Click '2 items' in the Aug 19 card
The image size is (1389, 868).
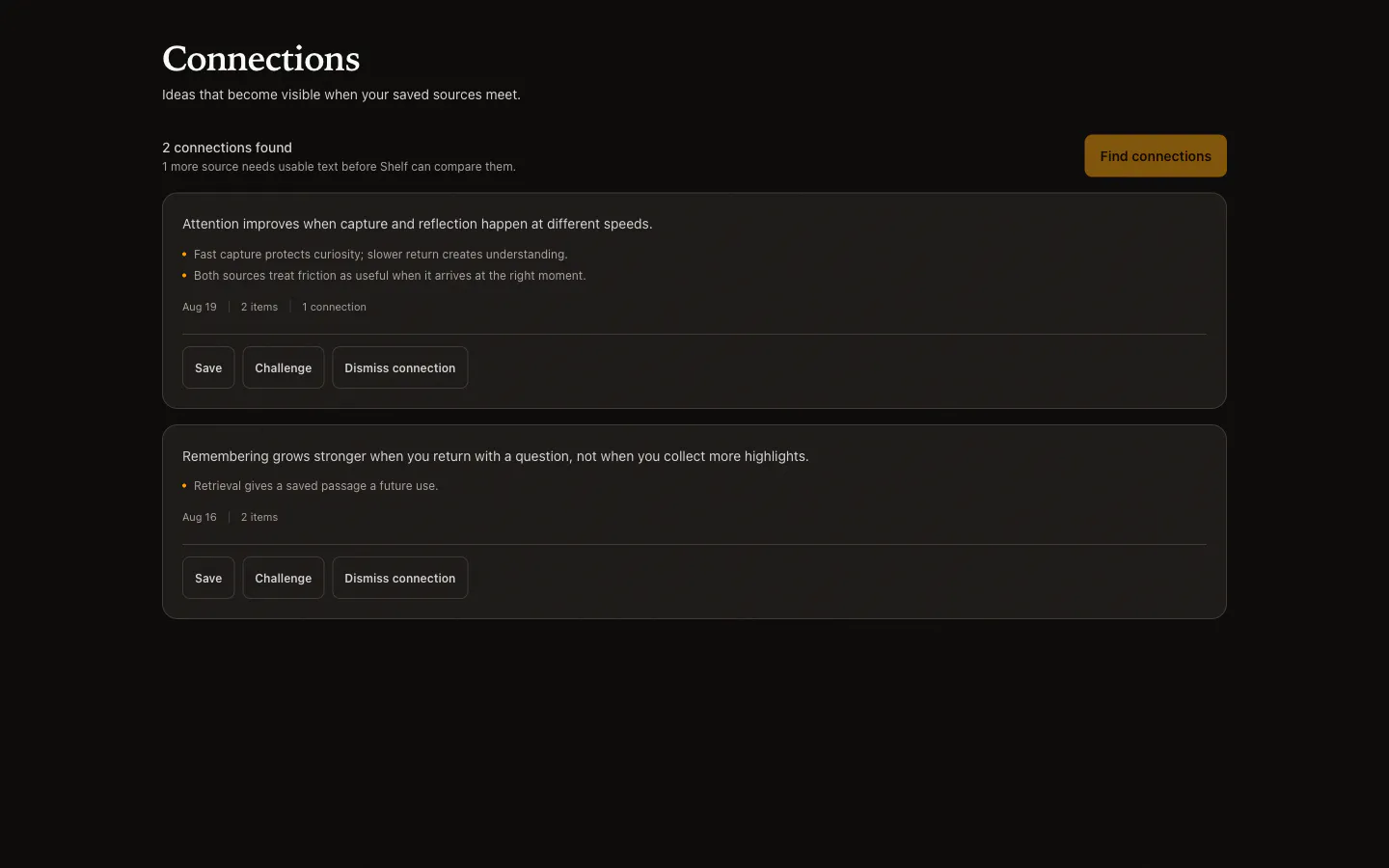[259, 307]
